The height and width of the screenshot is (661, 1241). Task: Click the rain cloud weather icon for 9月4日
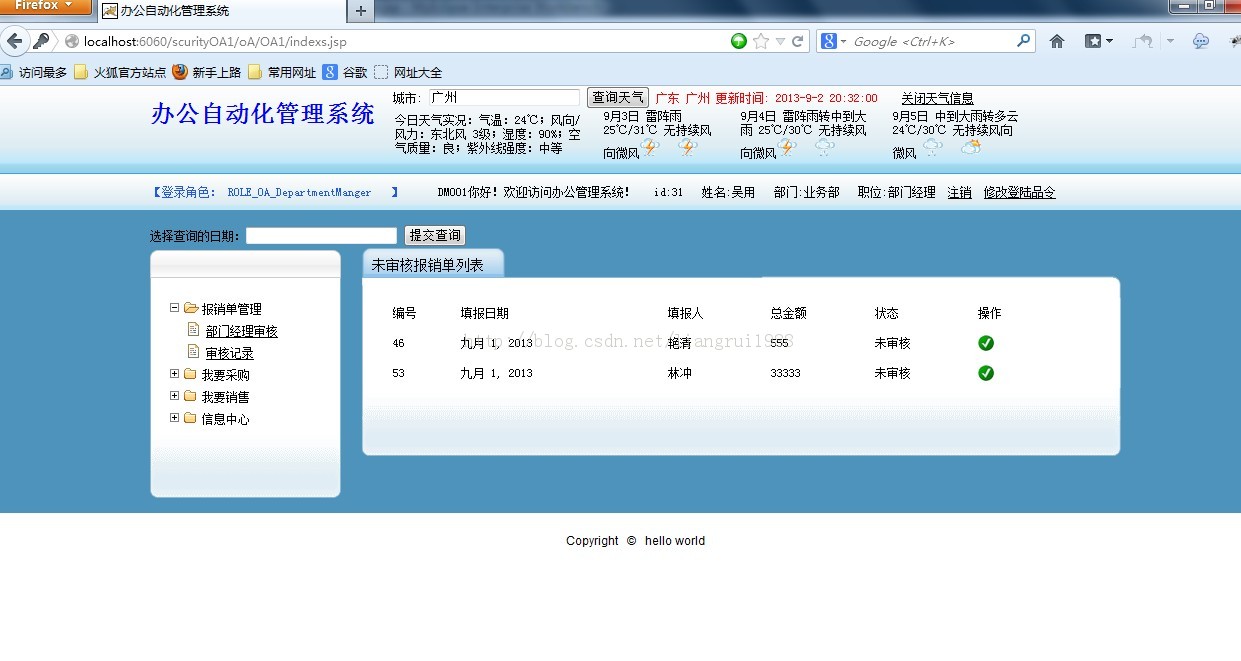pos(826,147)
